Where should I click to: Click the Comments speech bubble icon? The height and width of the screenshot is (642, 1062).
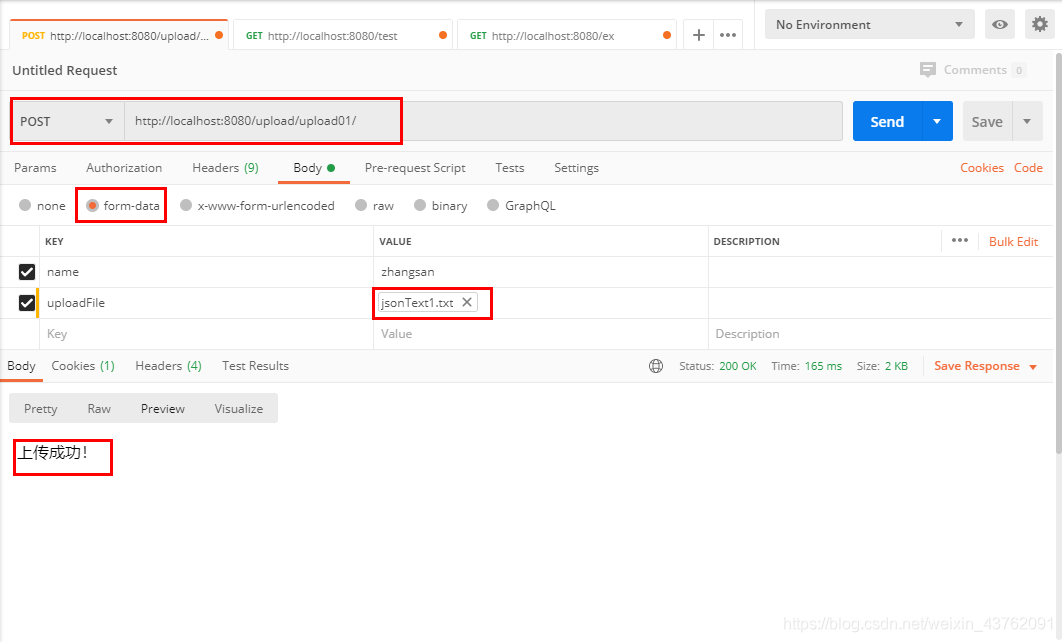928,70
